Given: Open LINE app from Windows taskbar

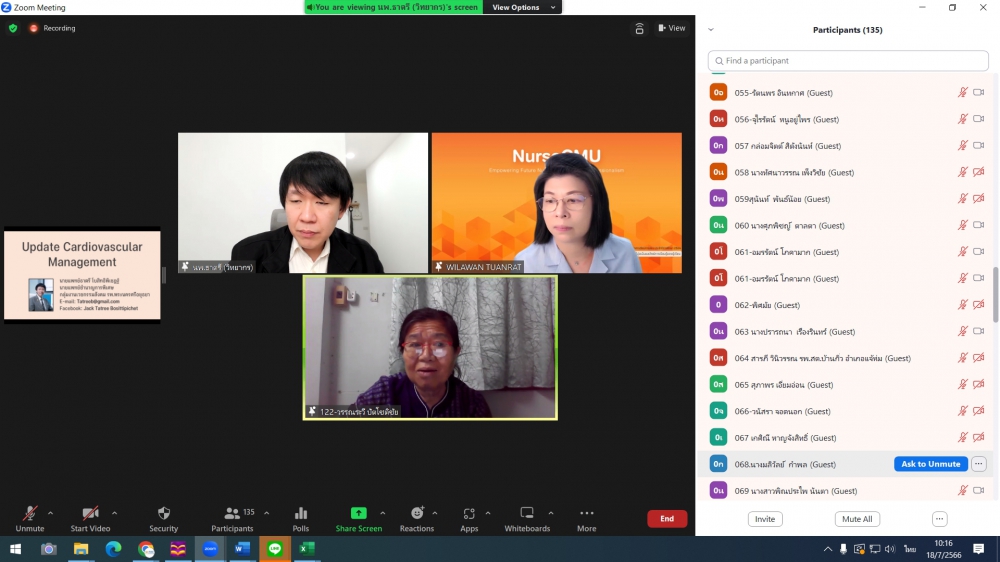Looking at the screenshot, I should click(275, 549).
